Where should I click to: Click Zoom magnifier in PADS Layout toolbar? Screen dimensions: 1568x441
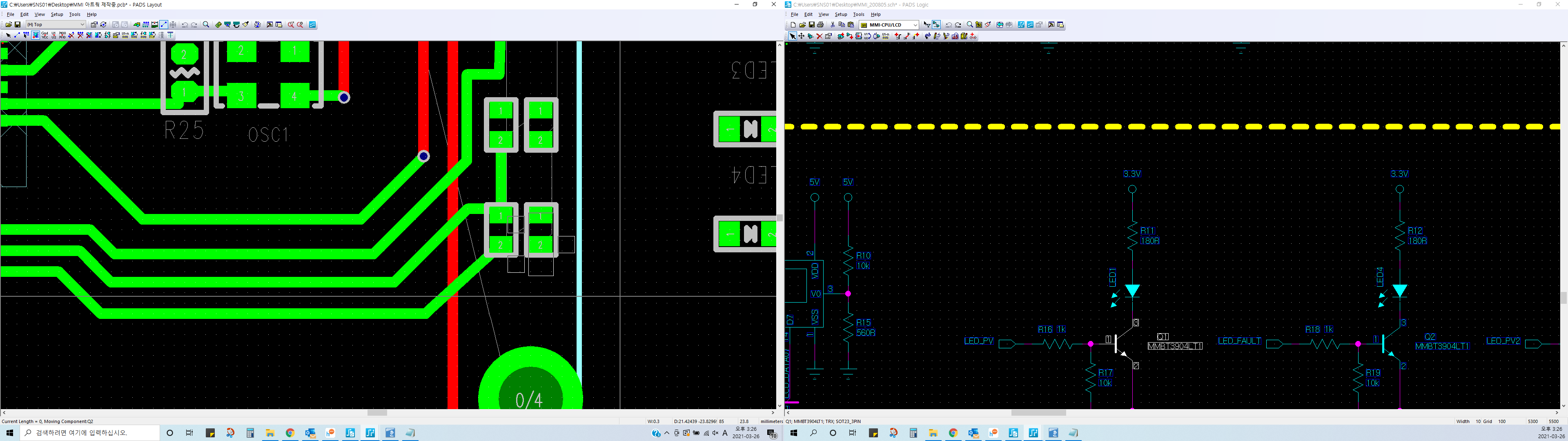coord(206,24)
